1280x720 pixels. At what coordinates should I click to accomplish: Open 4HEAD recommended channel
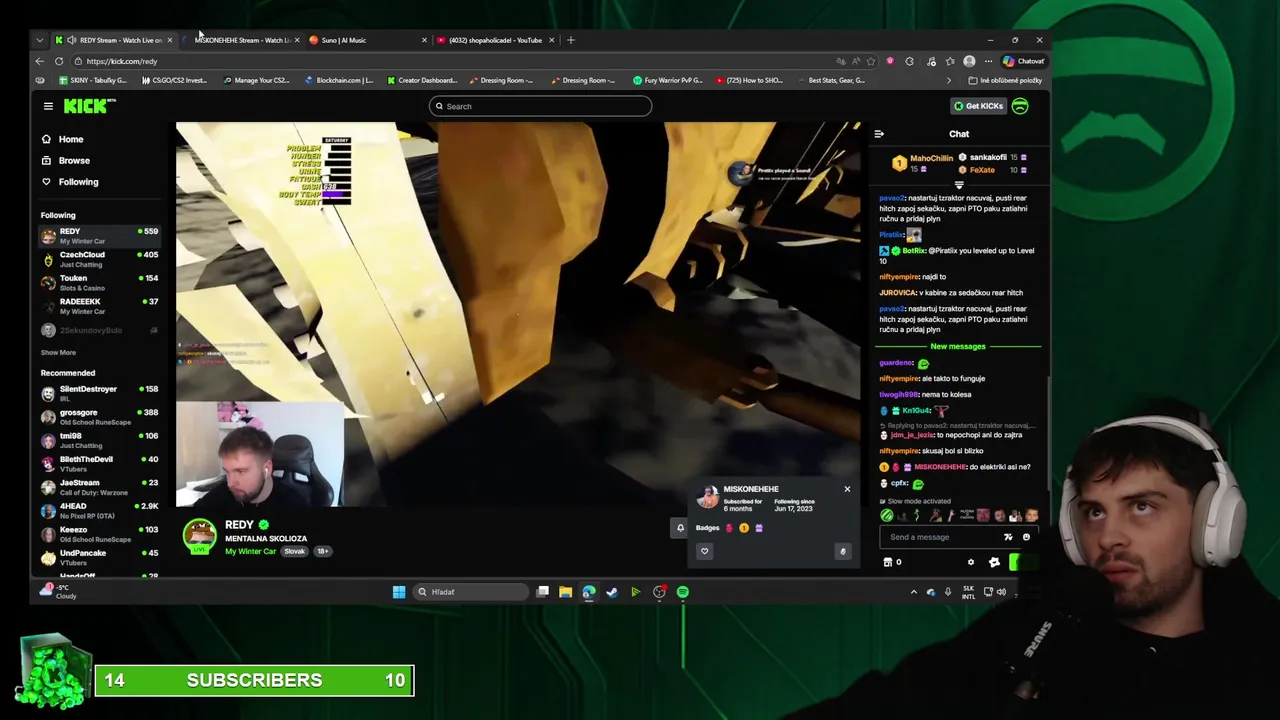[99, 510]
